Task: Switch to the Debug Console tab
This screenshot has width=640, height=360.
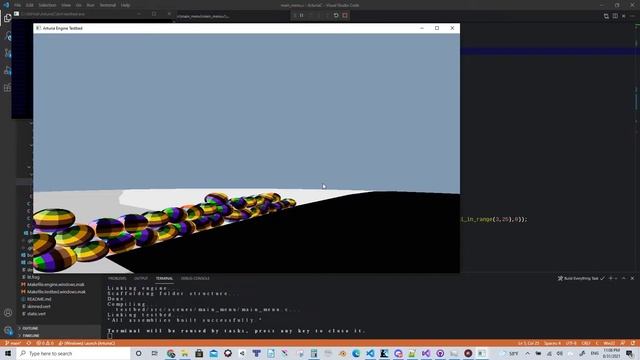Action: tap(195, 278)
